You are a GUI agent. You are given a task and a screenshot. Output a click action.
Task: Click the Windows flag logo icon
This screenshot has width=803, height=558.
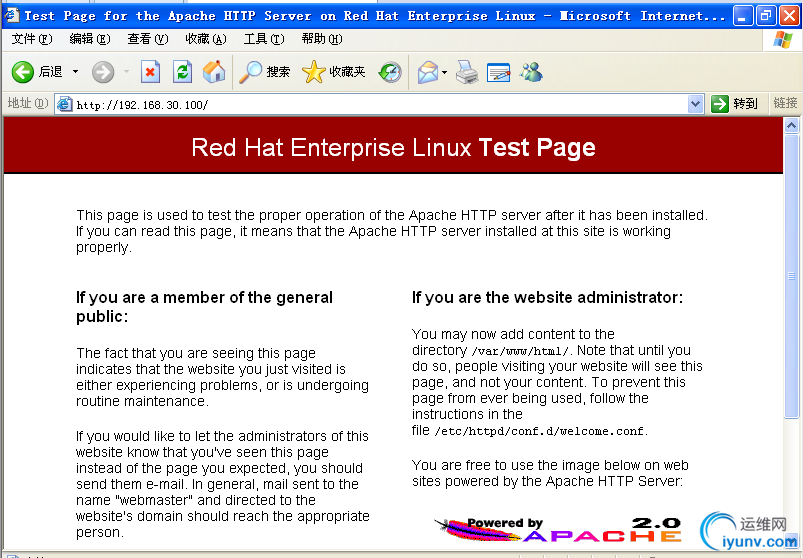pyautogui.click(x=783, y=39)
